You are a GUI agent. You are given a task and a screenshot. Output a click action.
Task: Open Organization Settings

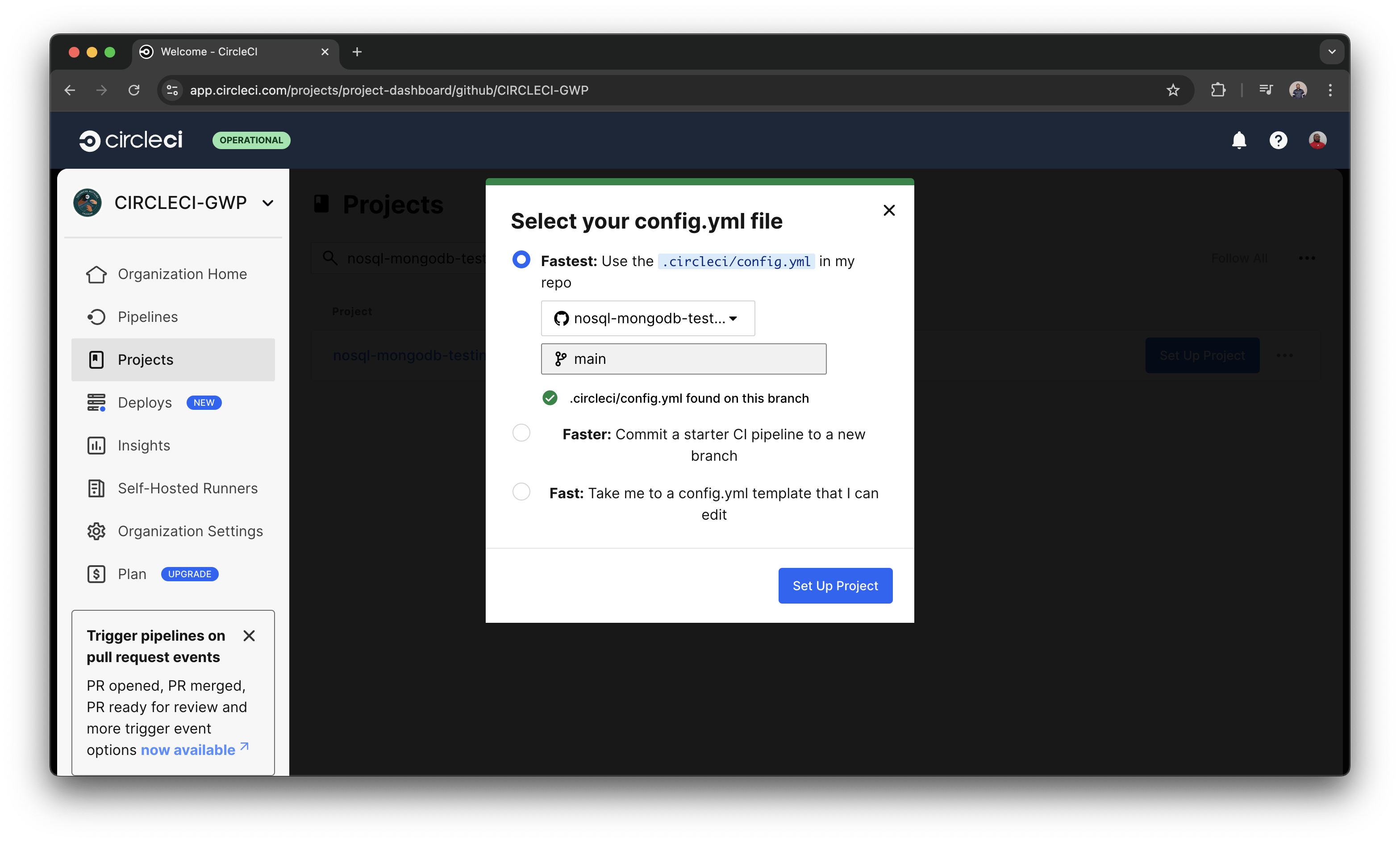click(x=190, y=530)
